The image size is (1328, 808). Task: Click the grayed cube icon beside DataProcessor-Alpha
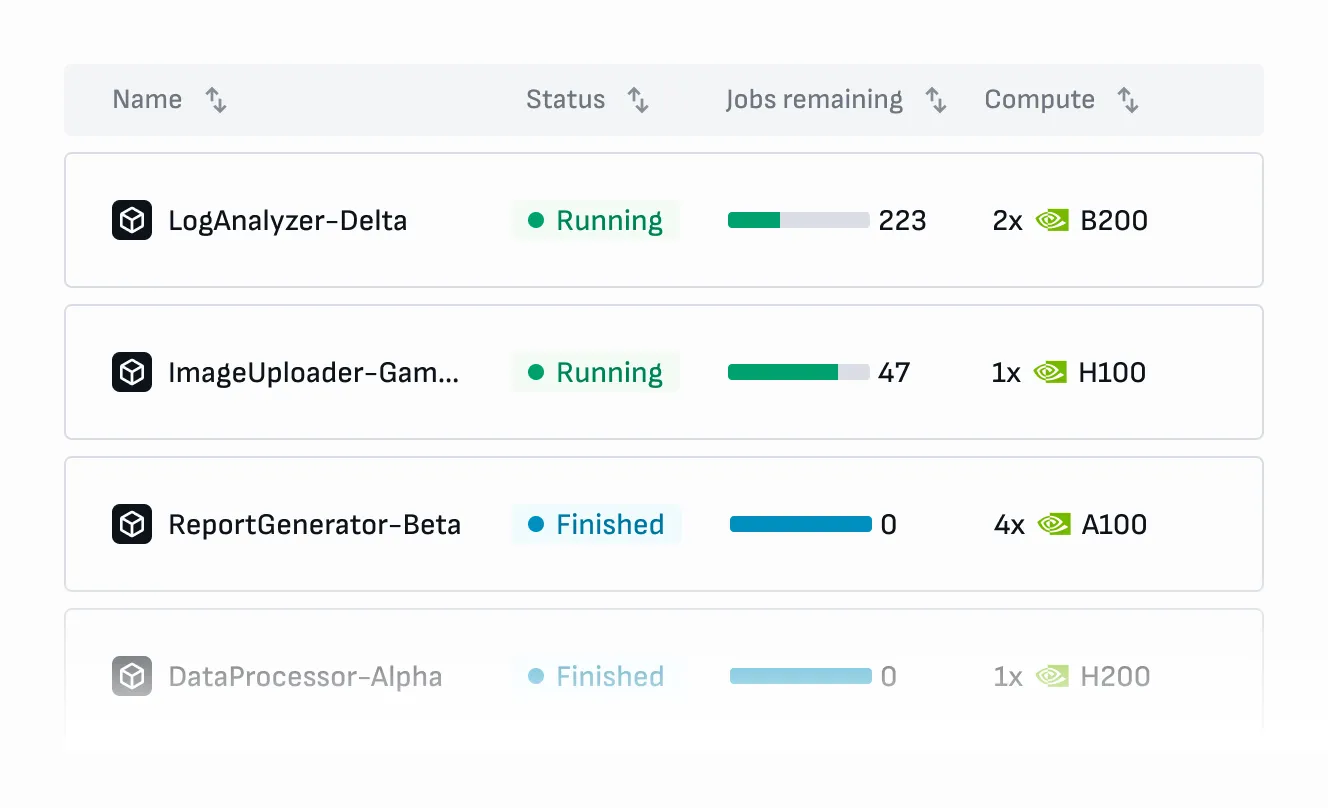click(130, 676)
